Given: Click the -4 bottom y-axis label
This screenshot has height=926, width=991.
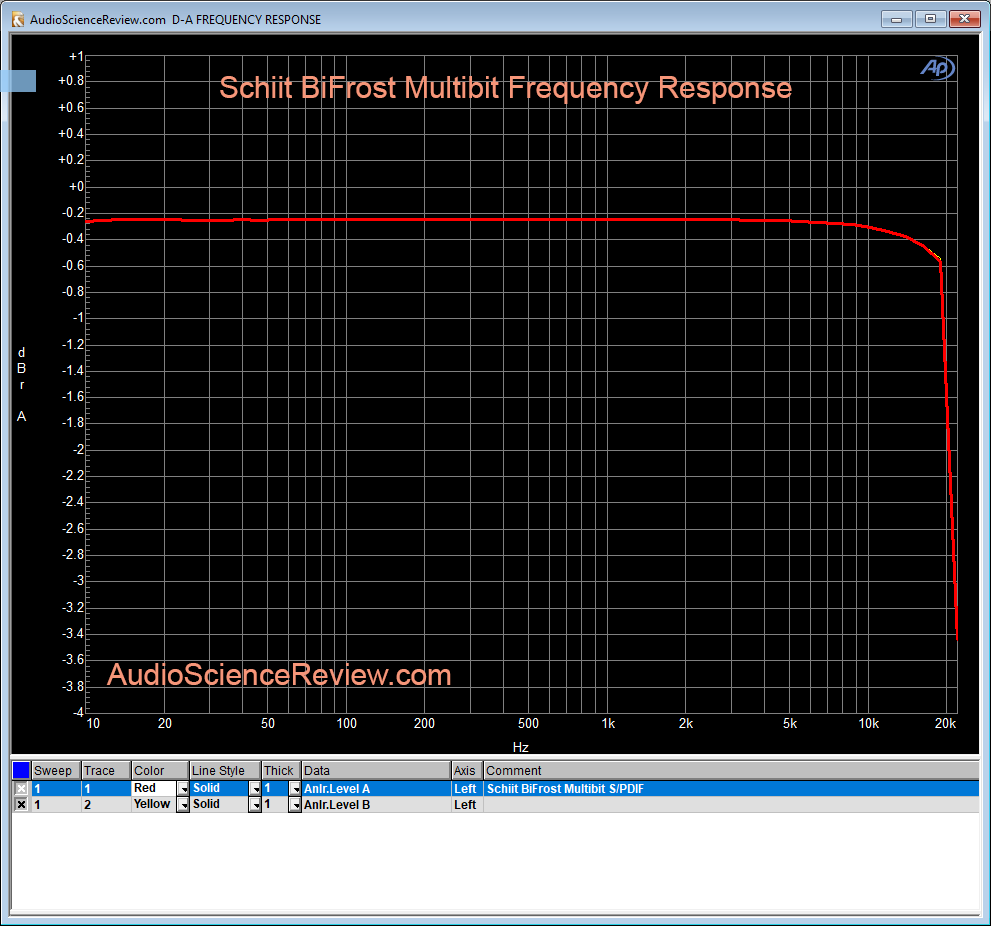Looking at the screenshot, I should 78,712.
